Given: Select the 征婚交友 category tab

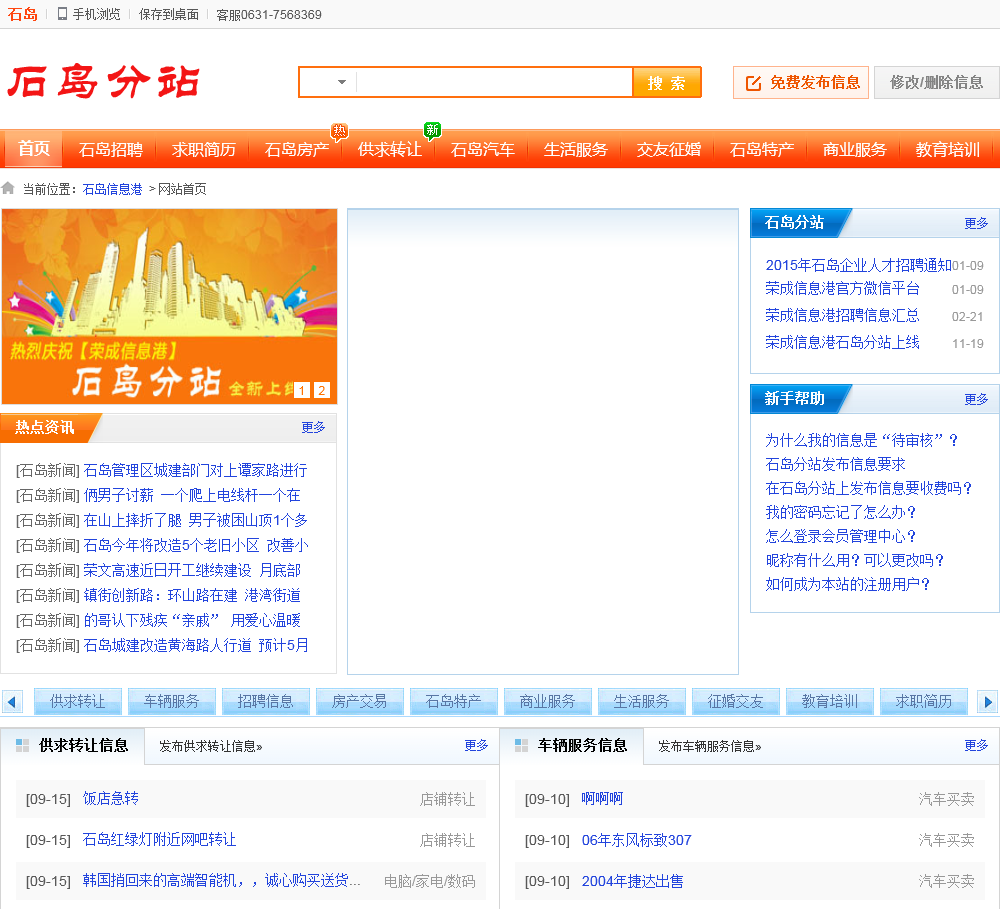Looking at the screenshot, I should tap(735, 702).
